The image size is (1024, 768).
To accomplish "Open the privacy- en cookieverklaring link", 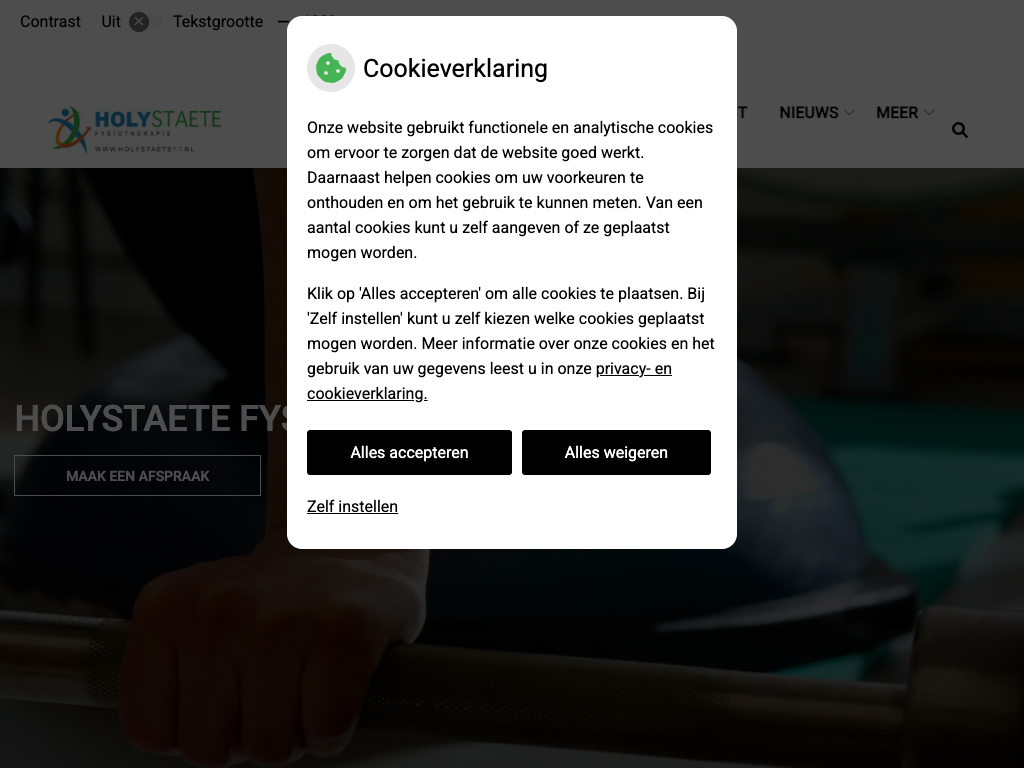I will (489, 381).
